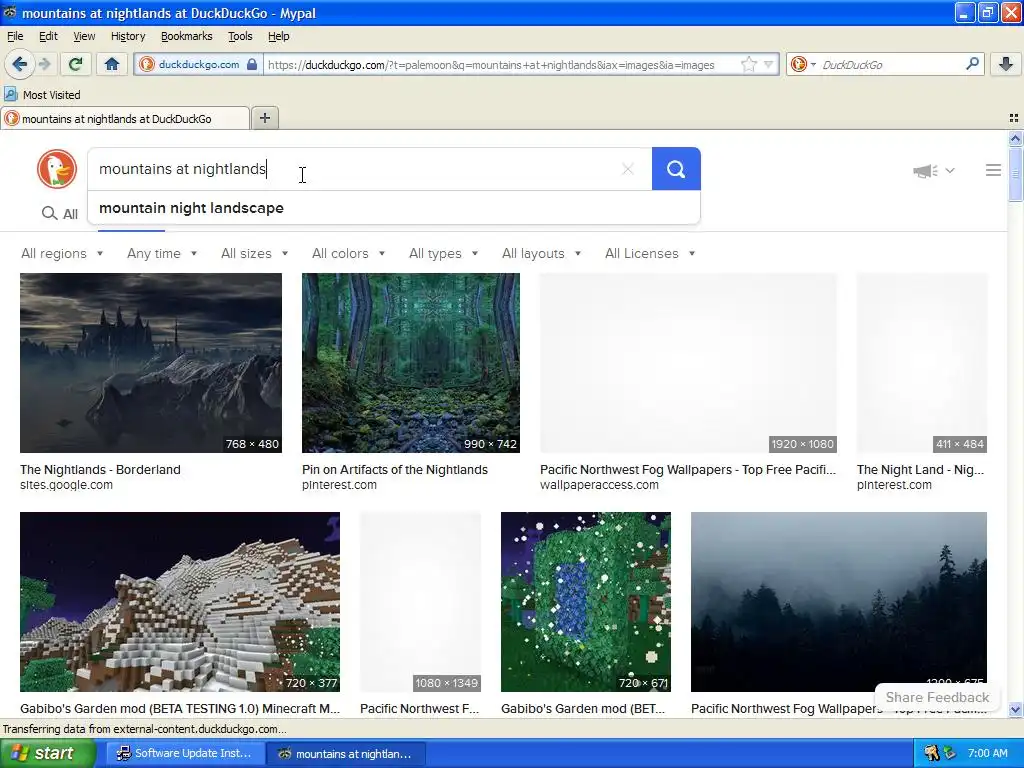Click the first system tray icon
Viewport: 1024px width, 768px height.
pyautogui.click(x=931, y=753)
